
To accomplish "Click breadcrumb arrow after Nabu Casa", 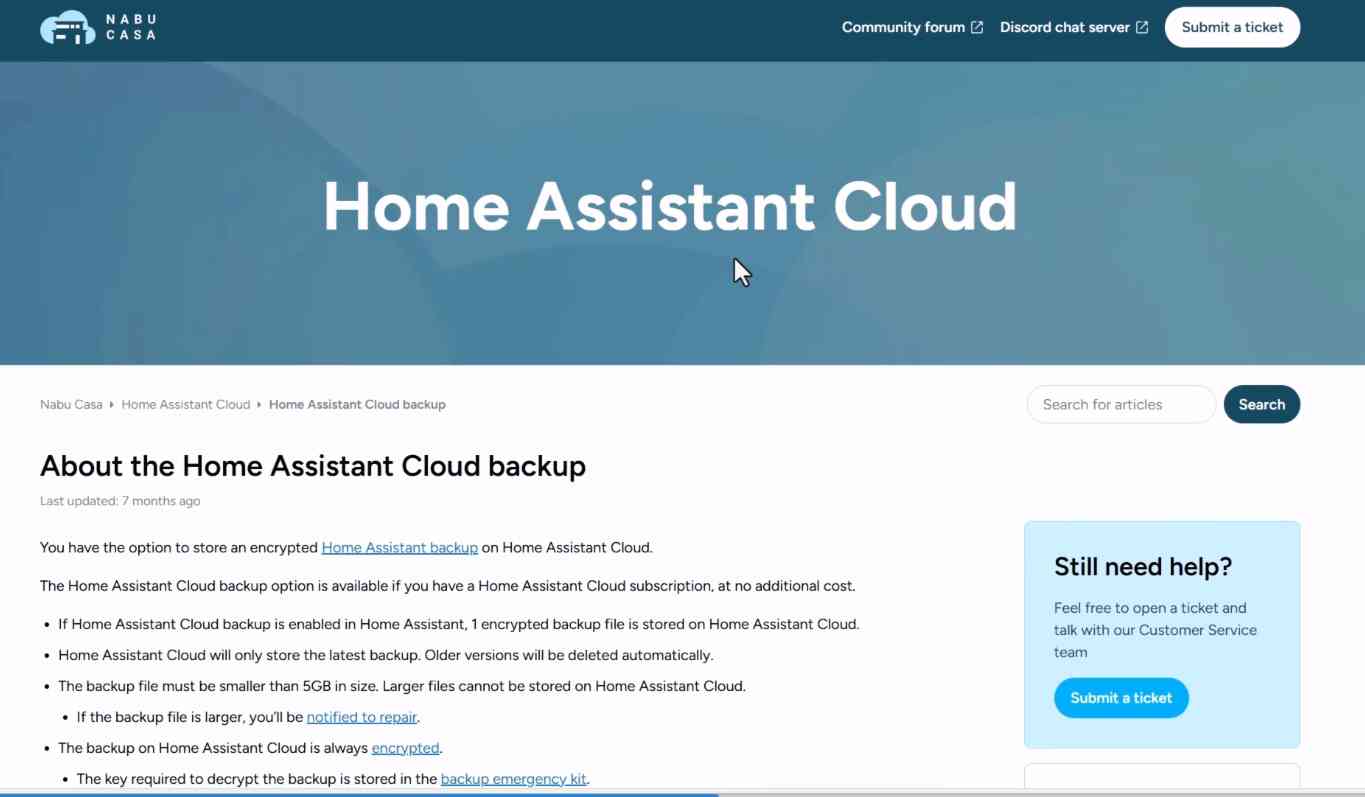I will pos(112,405).
